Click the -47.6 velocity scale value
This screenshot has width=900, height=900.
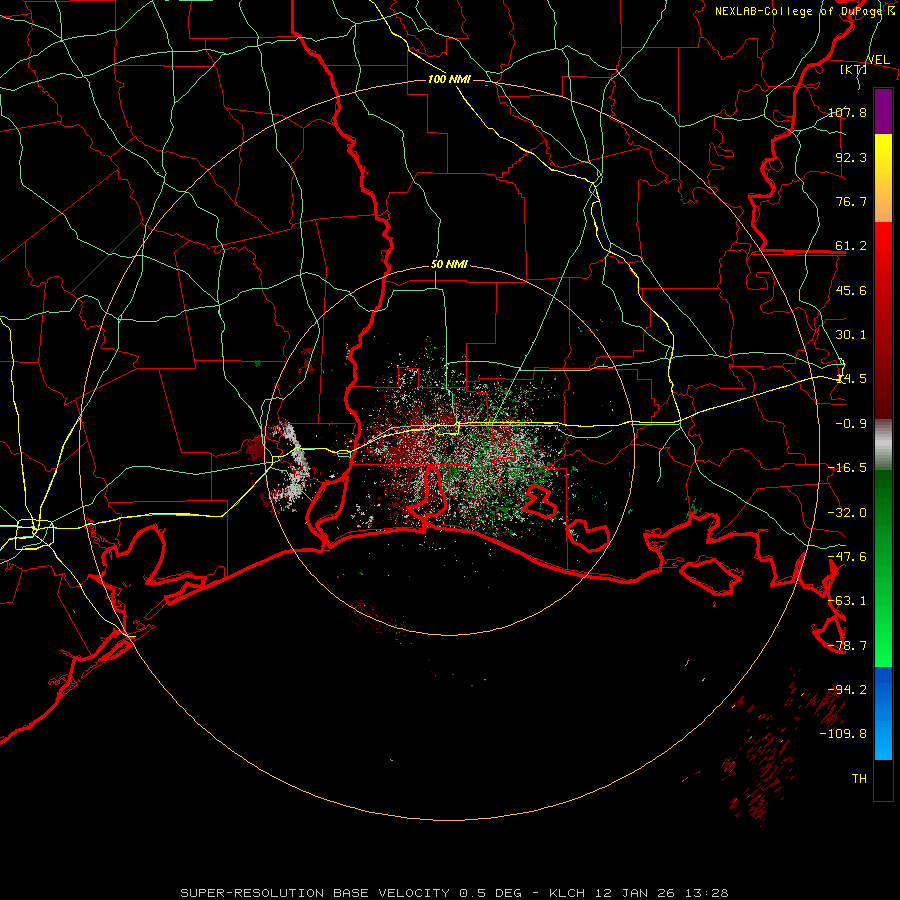tap(847, 557)
